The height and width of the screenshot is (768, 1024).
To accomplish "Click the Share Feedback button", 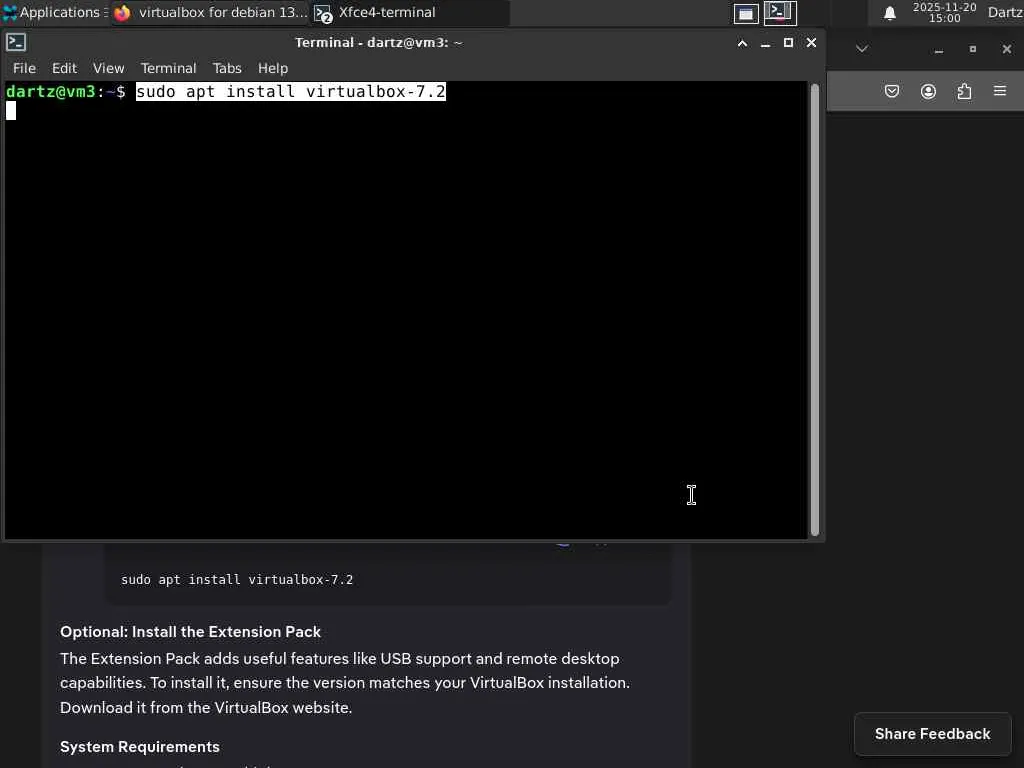I will click(x=933, y=734).
